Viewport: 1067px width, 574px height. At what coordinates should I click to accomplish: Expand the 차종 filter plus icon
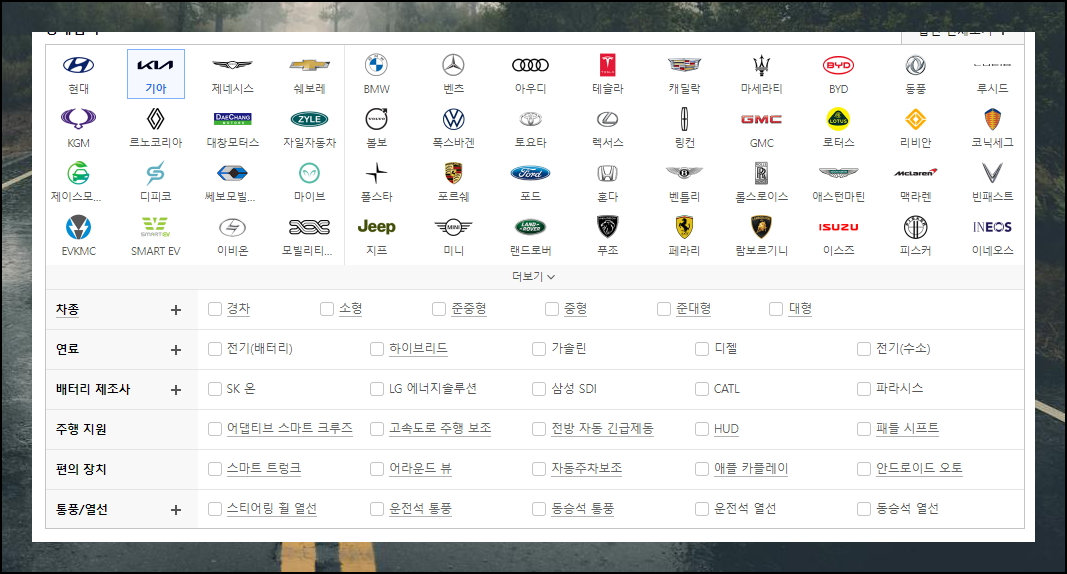pos(176,310)
